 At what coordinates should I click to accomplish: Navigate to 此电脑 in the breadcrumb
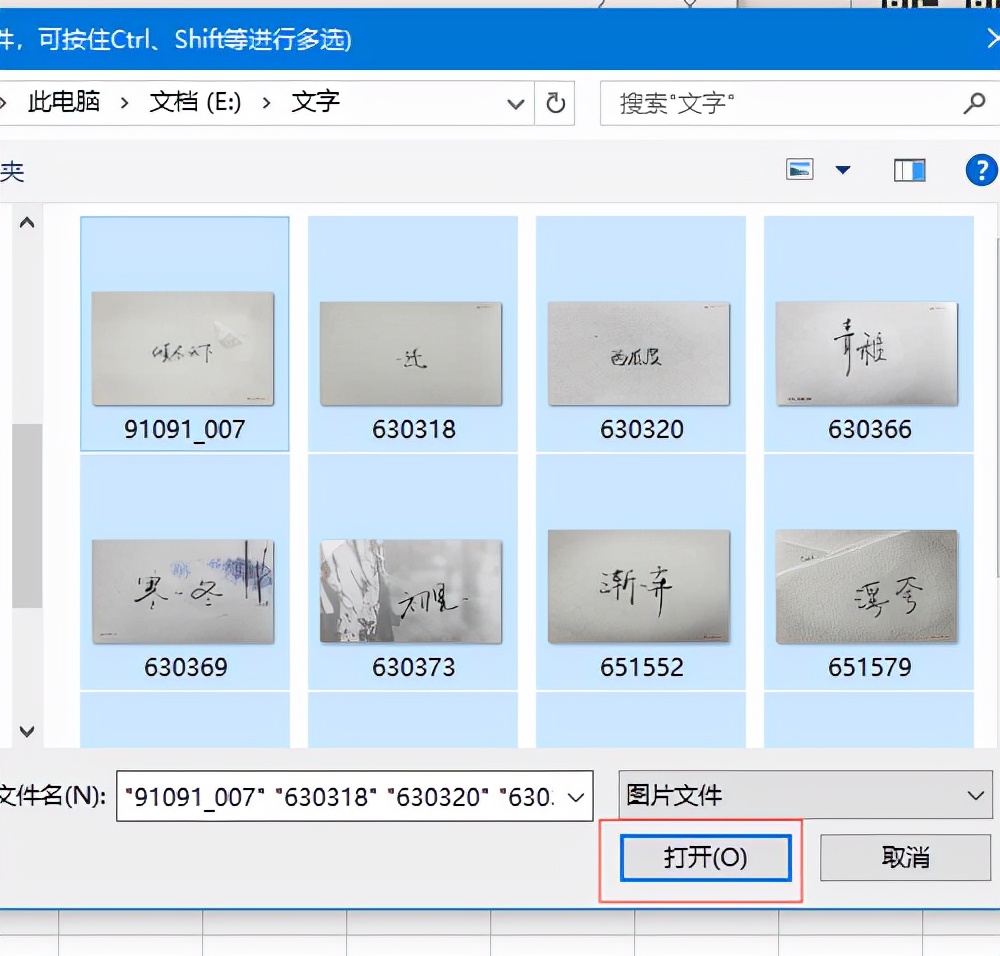(63, 101)
